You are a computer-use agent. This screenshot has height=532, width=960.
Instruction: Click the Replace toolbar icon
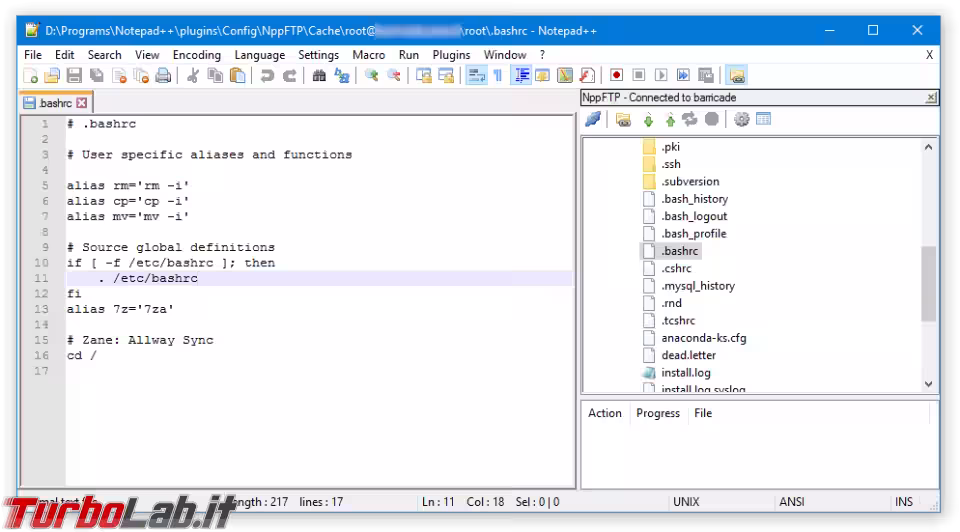click(x=342, y=75)
